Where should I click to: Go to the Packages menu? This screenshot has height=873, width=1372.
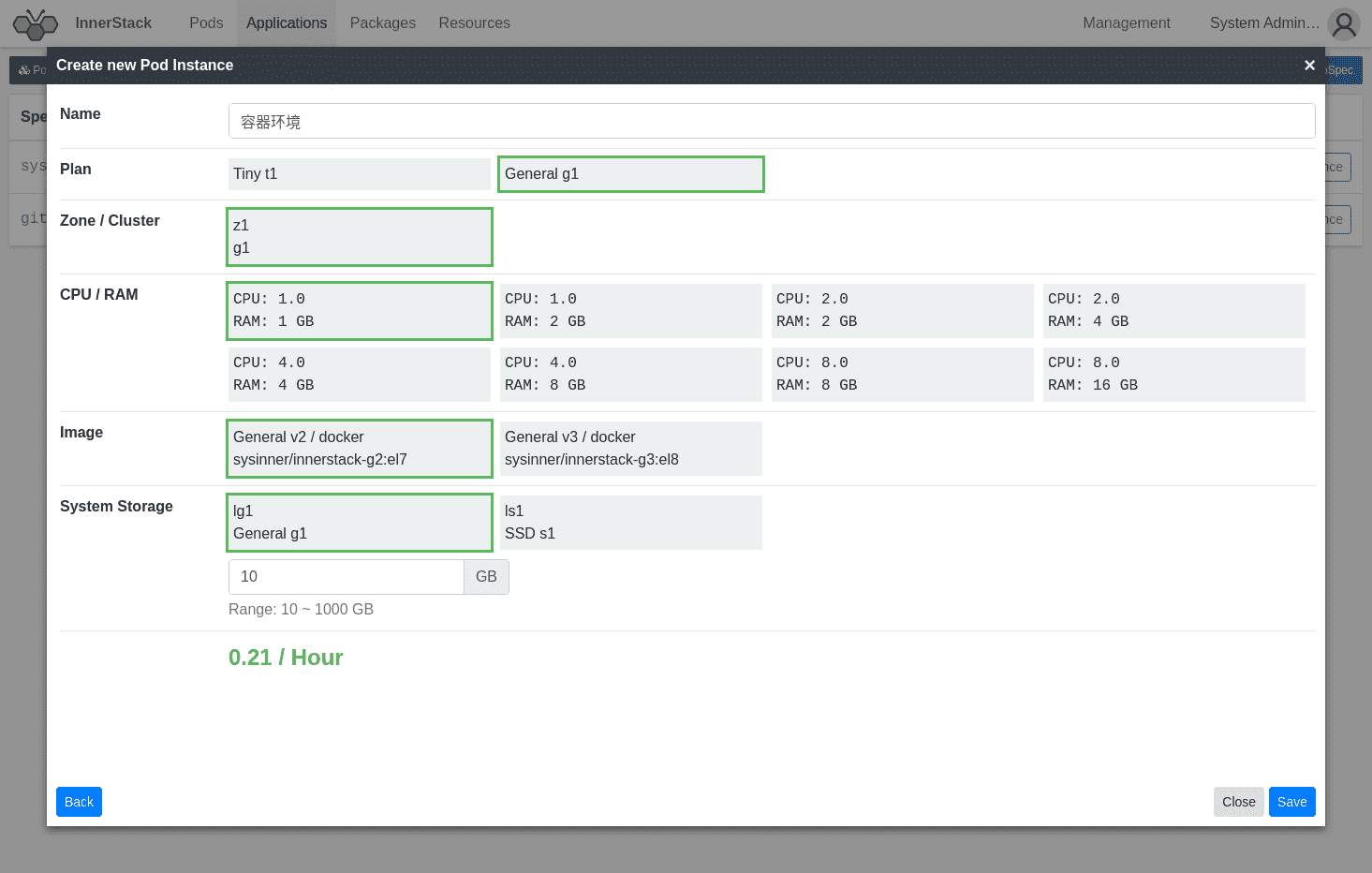tap(382, 23)
